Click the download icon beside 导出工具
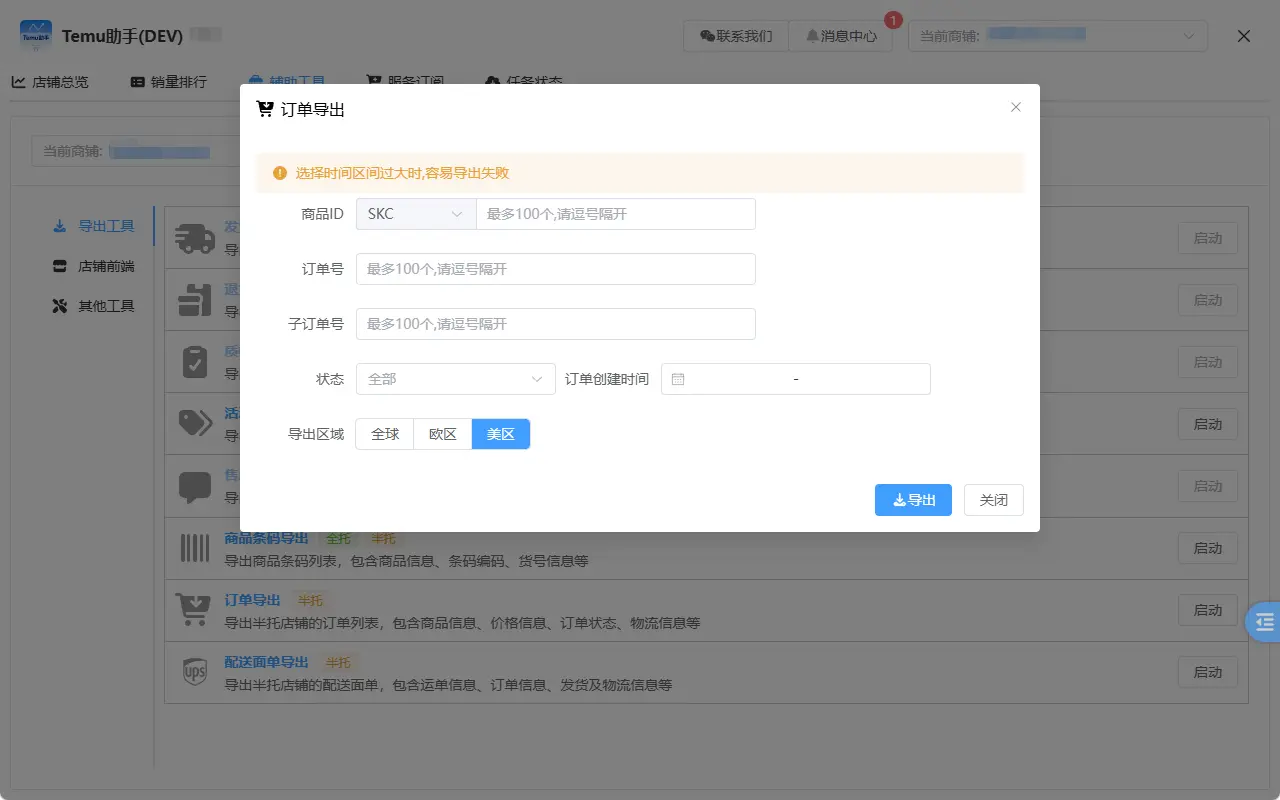Viewport: 1280px width, 800px height. (59, 226)
